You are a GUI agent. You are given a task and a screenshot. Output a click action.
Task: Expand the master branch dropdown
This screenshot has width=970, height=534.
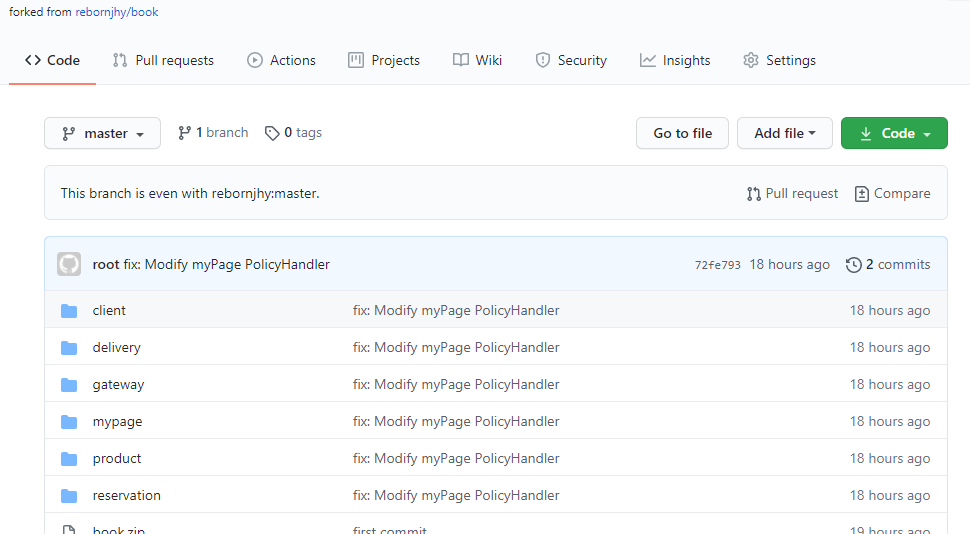pos(103,133)
